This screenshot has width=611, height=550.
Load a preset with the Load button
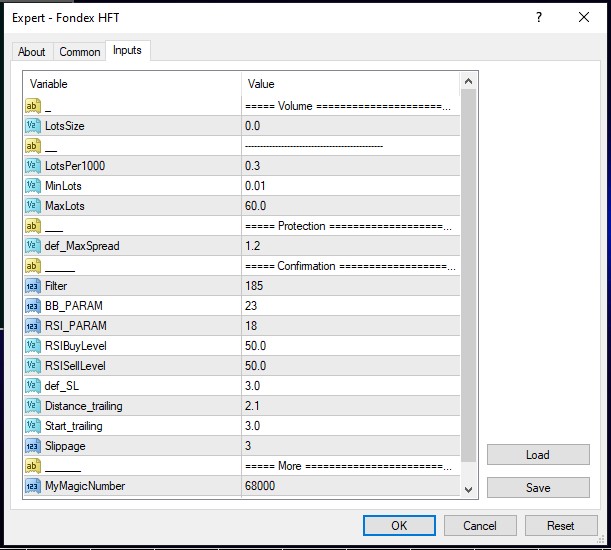point(538,455)
